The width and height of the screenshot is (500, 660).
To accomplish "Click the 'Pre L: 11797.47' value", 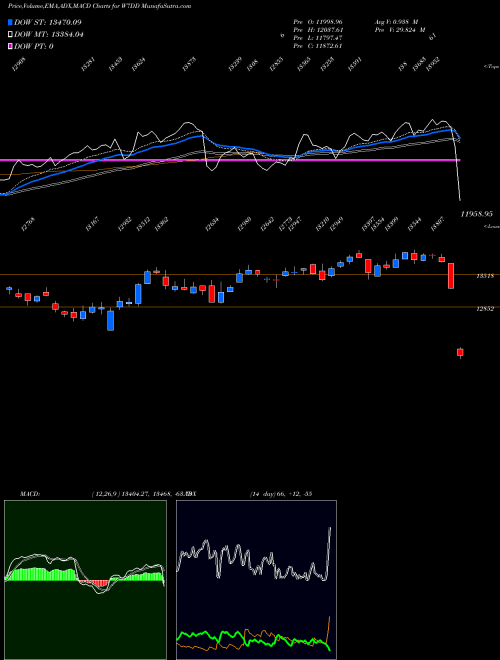I will pyautogui.click(x=318, y=37).
